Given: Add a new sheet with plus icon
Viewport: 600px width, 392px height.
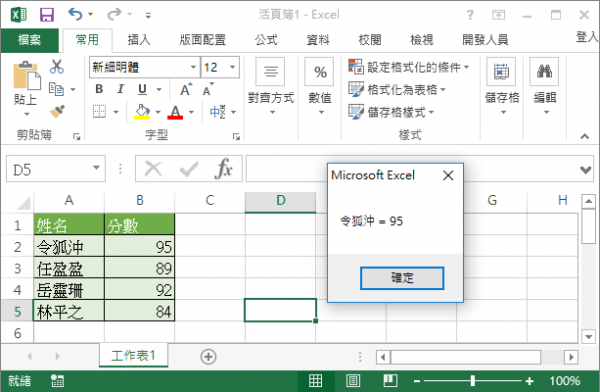Looking at the screenshot, I should tap(208, 357).
